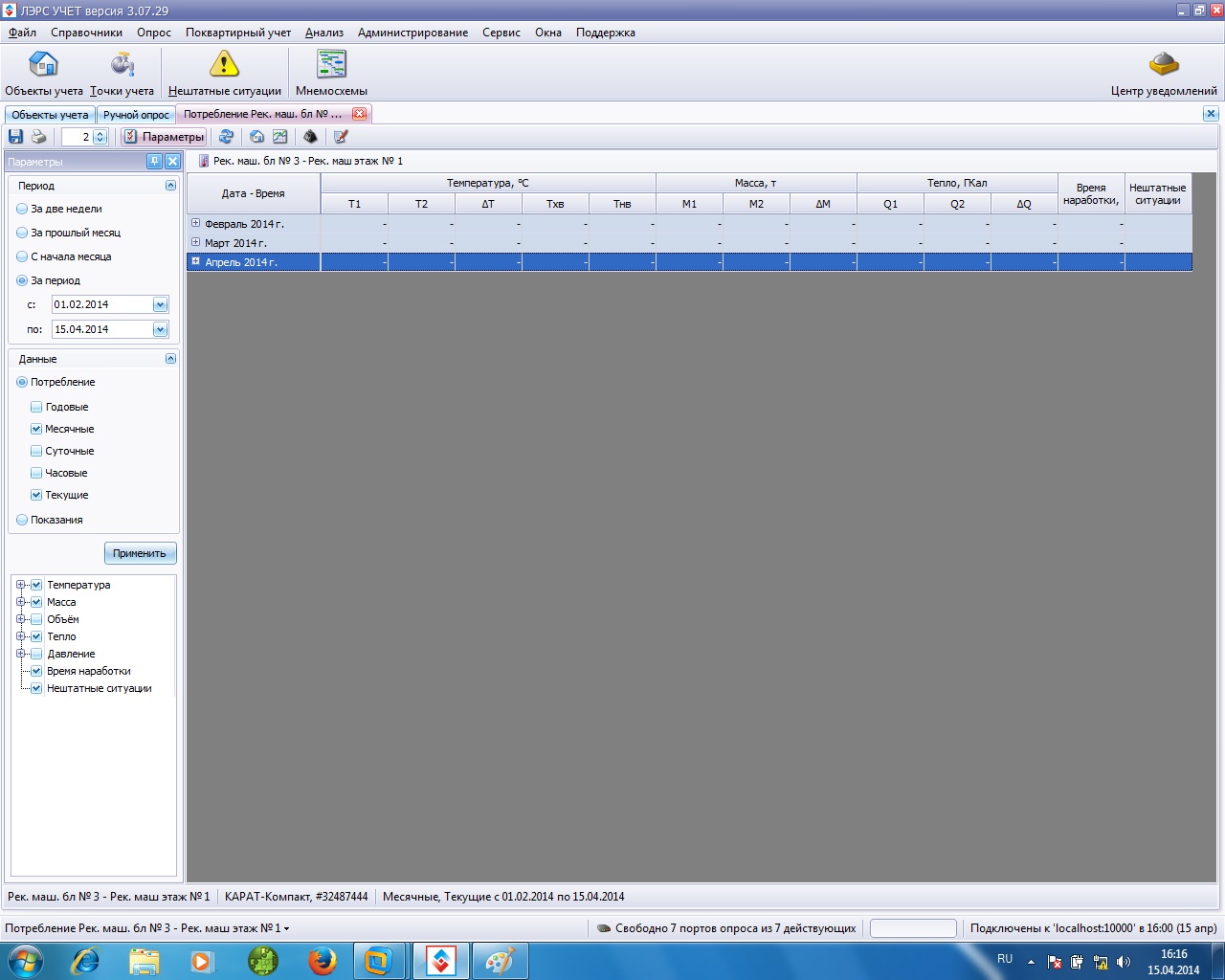Open the Справочники menu

tap(87, 33)
